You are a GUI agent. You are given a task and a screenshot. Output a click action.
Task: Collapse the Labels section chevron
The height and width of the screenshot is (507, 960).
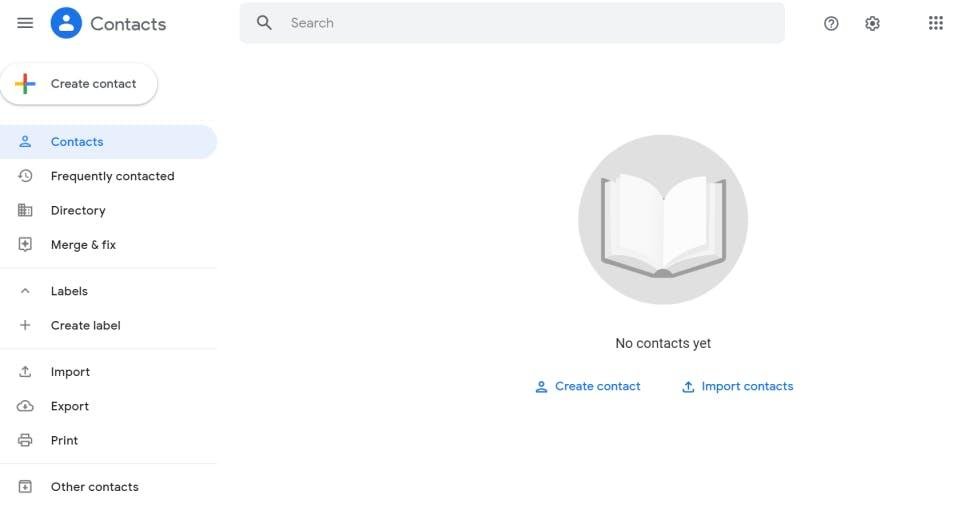click(x=26, y=291)
